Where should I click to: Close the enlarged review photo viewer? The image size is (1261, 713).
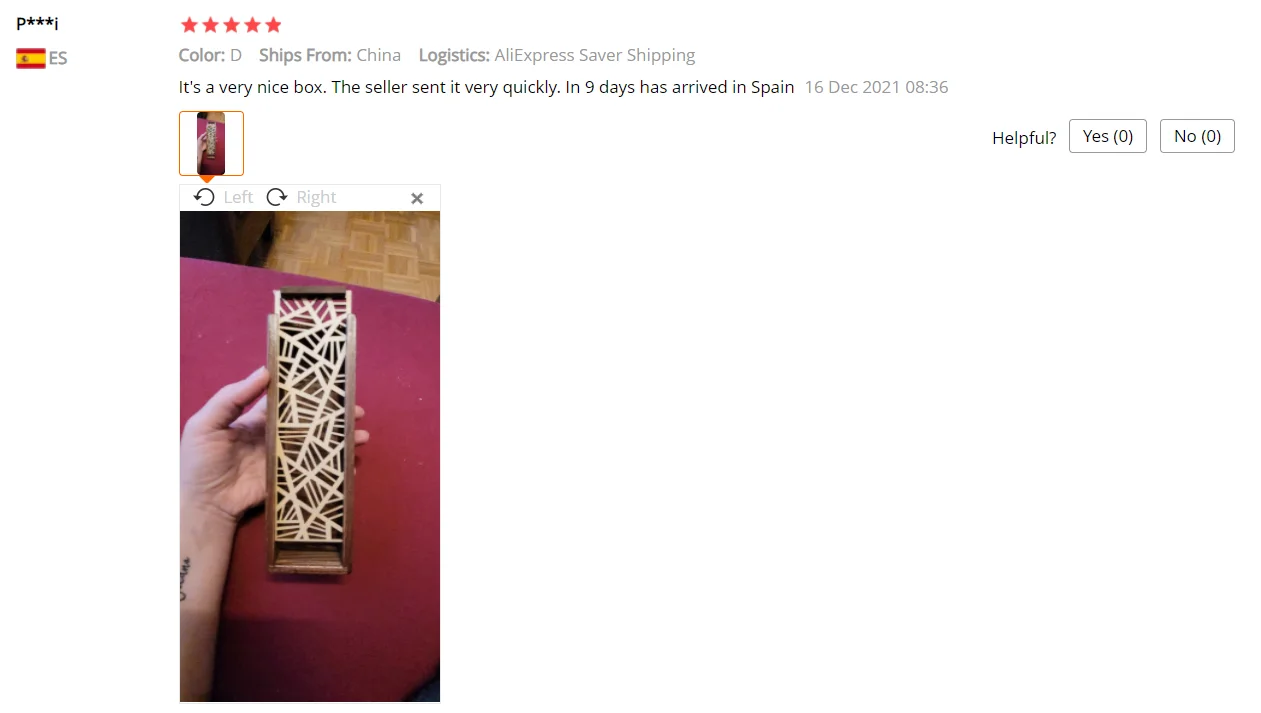click(x=417, y=198)
